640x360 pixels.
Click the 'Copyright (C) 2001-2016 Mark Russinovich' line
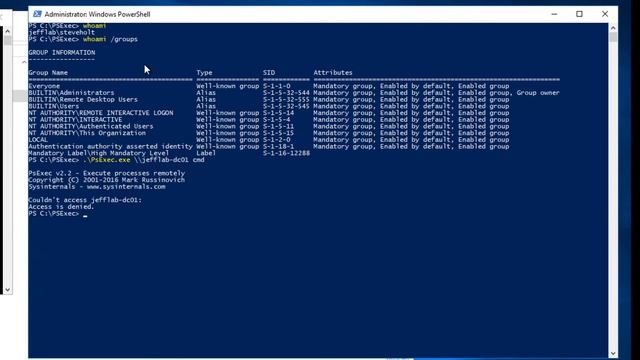(x=107, y=180)
